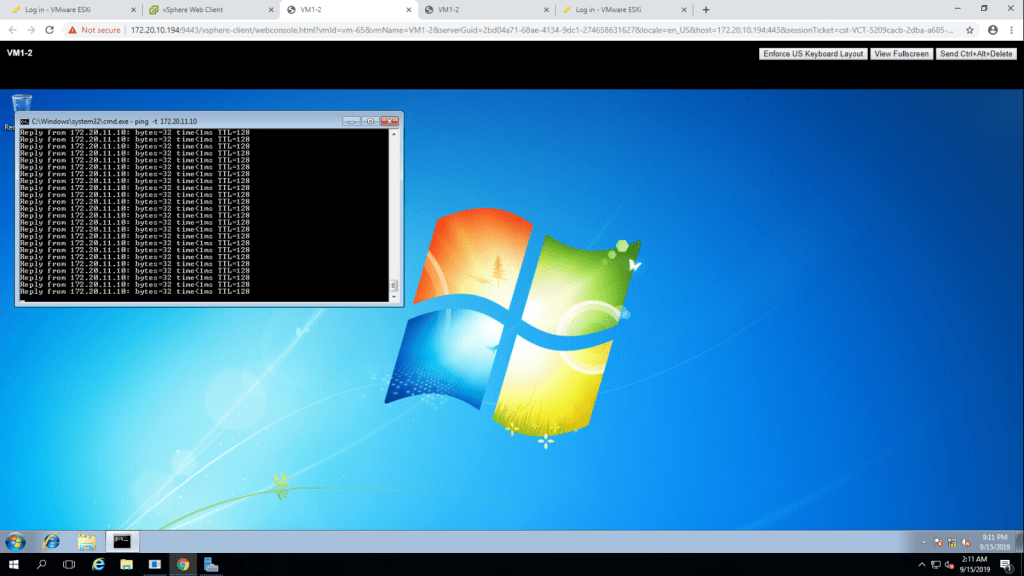The image size is (1024, 576).
Task: Click View Fullscreen button
Action: tap(901, 54)
